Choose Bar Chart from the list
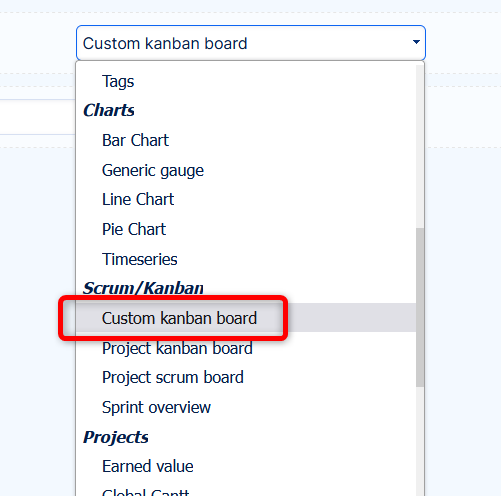The image size is (501, 496). (246, 140)
